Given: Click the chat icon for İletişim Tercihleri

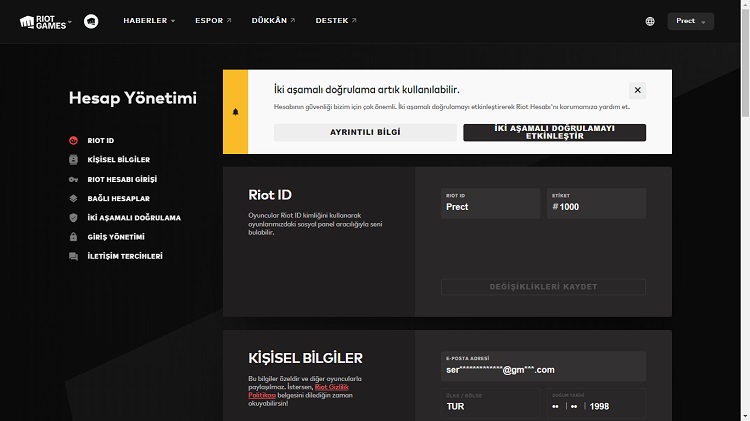Looking at the screenshot, I should (73, 256).
